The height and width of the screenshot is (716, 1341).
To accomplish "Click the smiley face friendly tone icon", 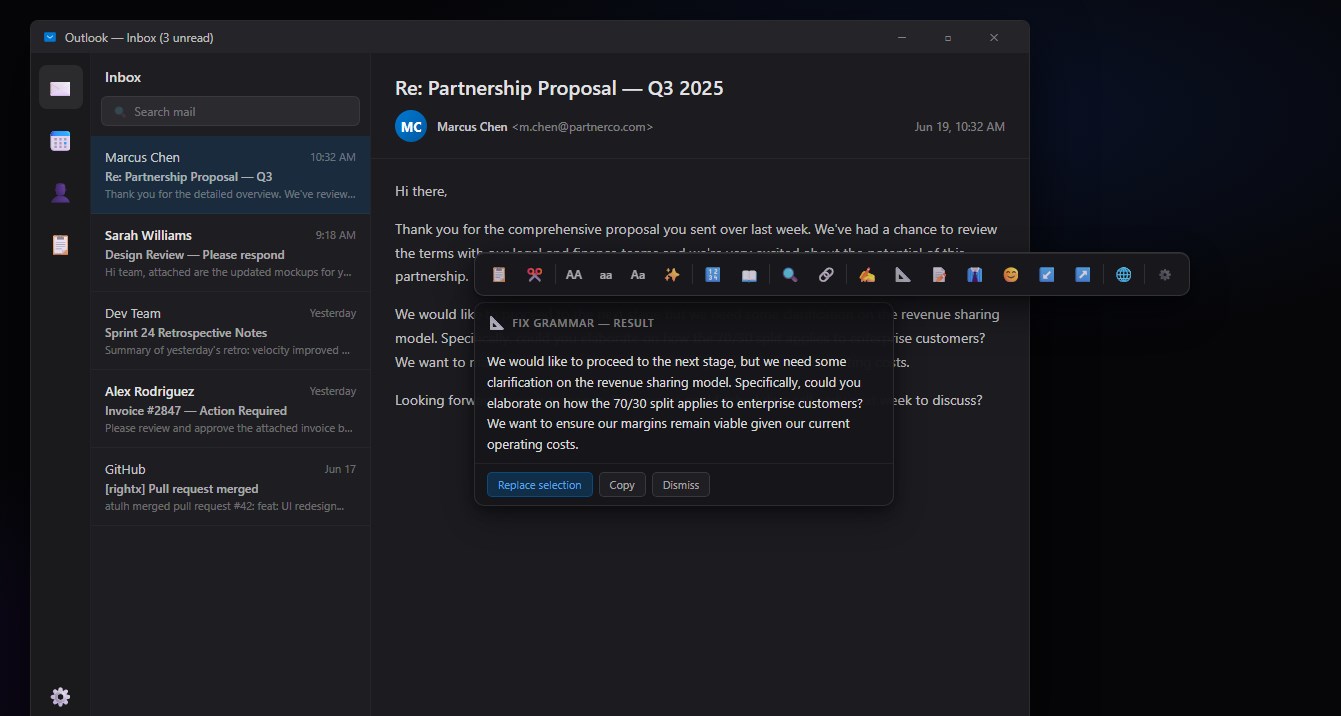I will (x=1011, y=274).
